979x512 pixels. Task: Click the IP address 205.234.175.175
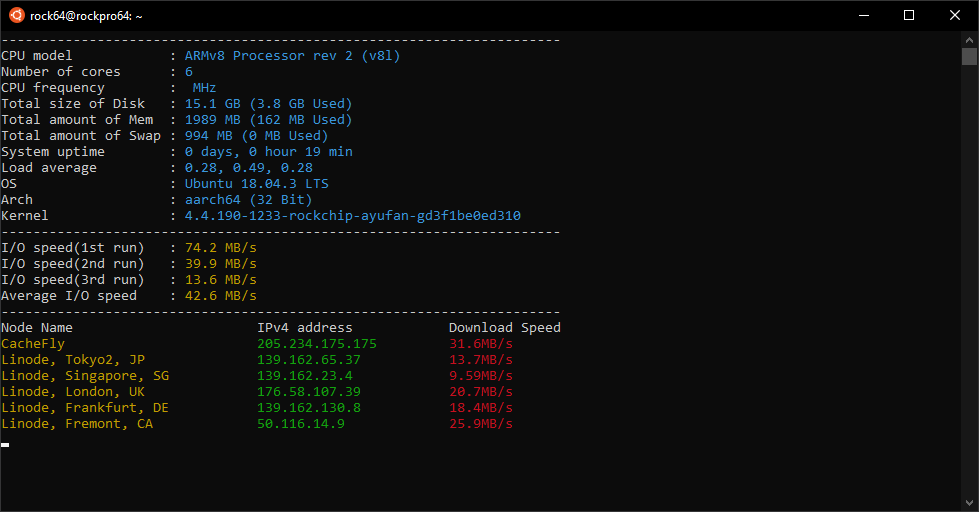click(x=316, y=344)
